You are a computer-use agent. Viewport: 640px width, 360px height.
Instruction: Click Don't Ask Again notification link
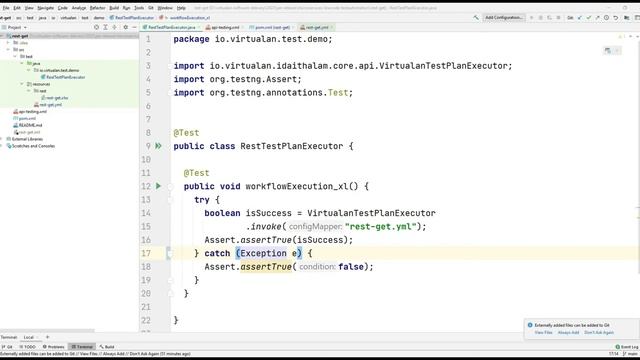pyautogui.click(x=599, y=333)
